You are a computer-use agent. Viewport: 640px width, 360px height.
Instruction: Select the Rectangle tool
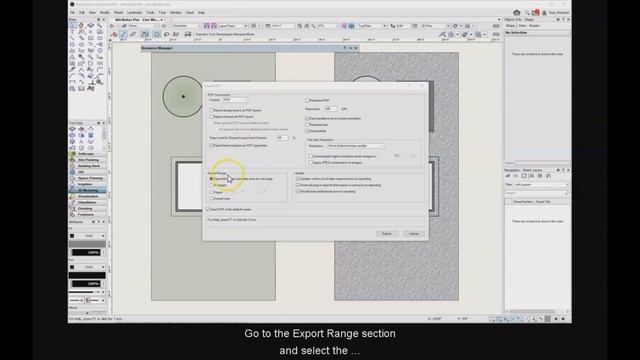[x=91, y=38]
